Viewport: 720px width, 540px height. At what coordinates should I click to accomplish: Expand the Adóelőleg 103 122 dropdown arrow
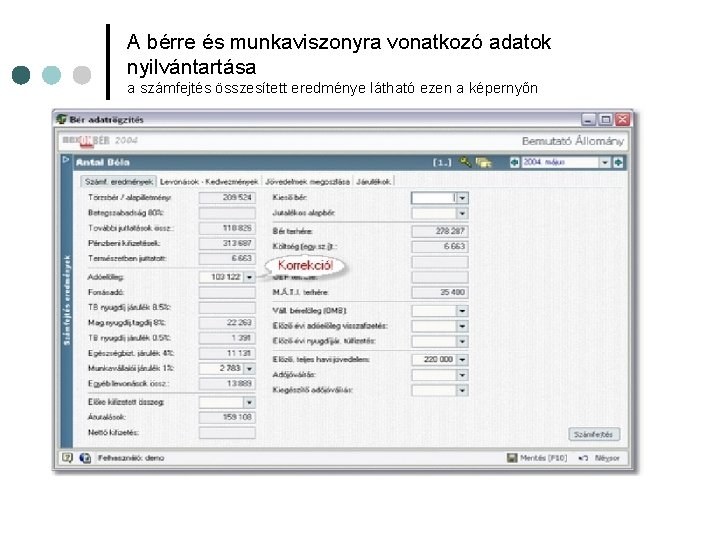click(x=249, y=277)
